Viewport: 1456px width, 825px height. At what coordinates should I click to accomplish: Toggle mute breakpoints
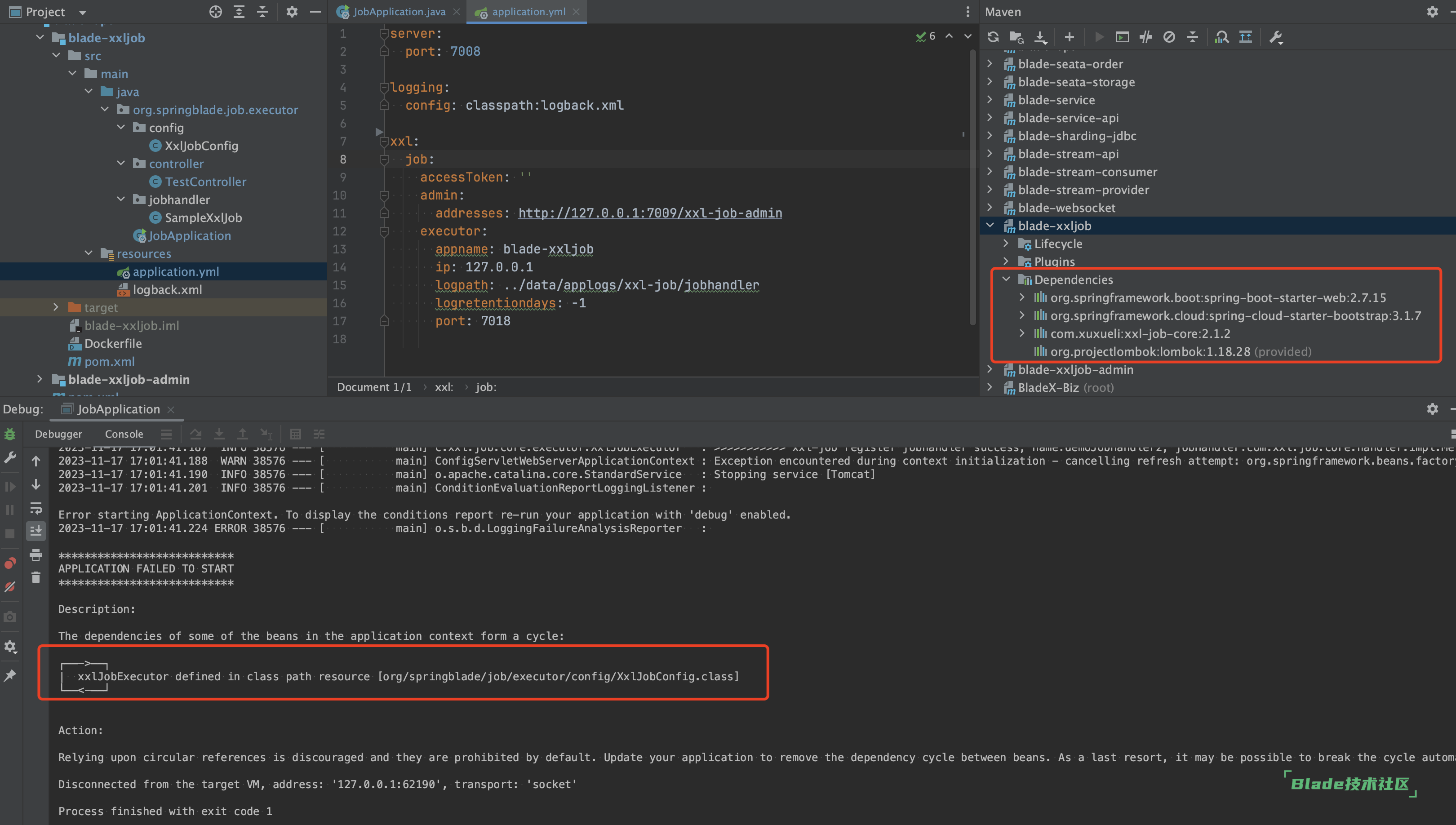tap(10, 587)
